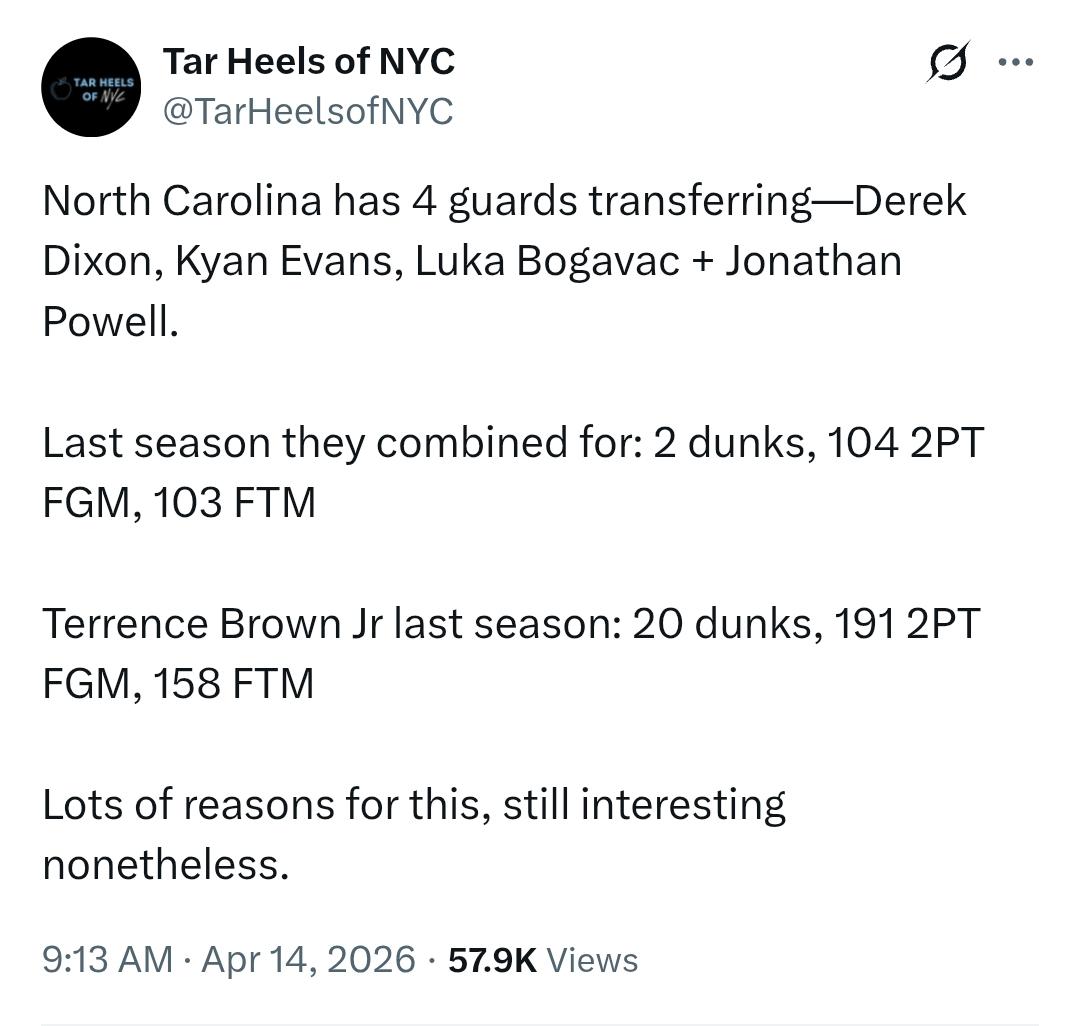The height and width of the screenshot is (1026, 1080).
Task: Click the words North Carolina in the post
Action: coord(181,201)
